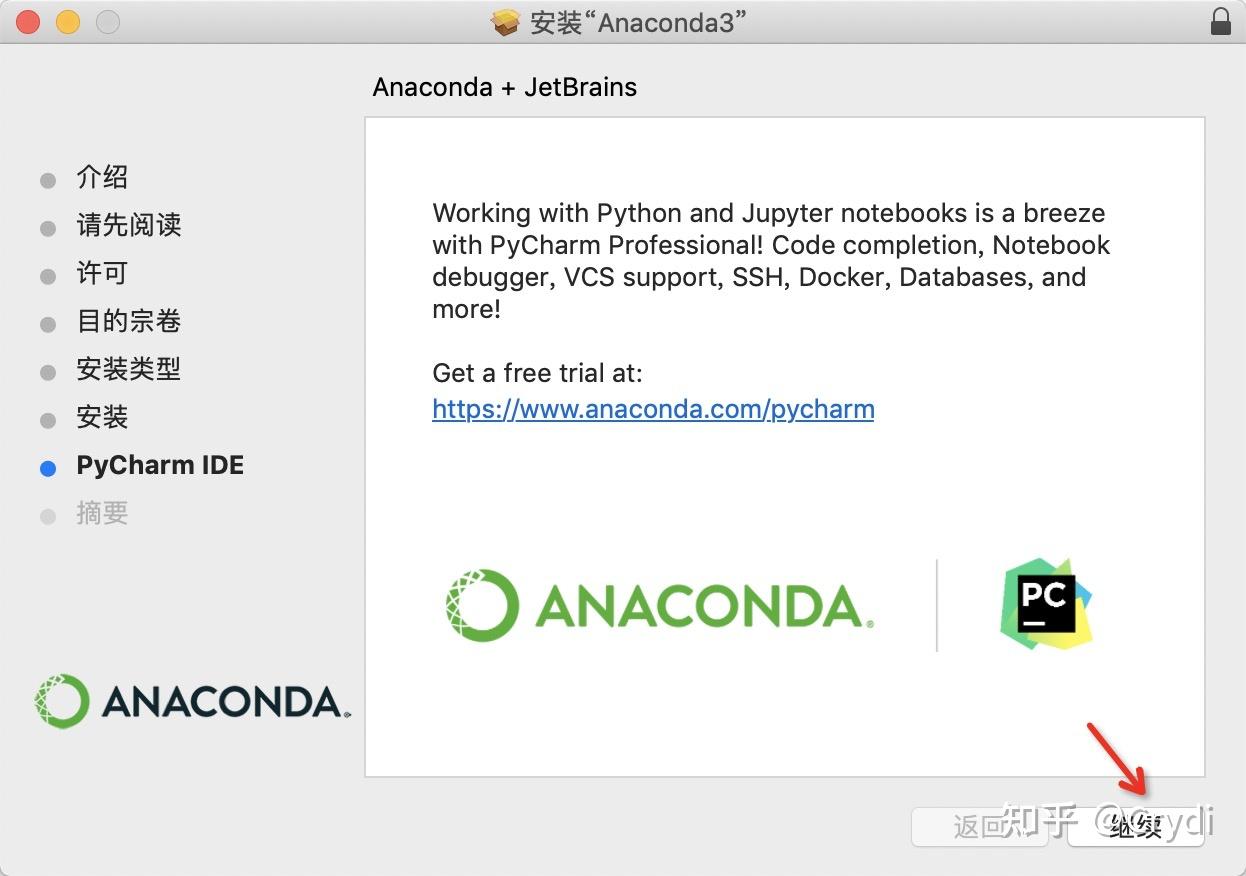Click the Anaconda logo in the sidebar
This screenshot has height=876, width=1246.
click(x=192, y=701)
